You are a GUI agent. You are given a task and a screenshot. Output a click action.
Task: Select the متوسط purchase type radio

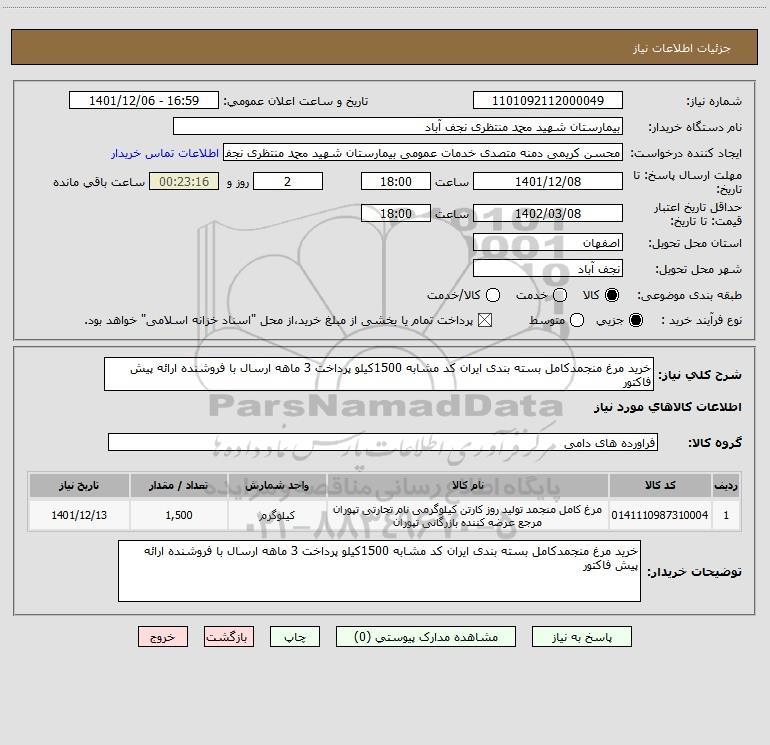[x=577, y=320]
